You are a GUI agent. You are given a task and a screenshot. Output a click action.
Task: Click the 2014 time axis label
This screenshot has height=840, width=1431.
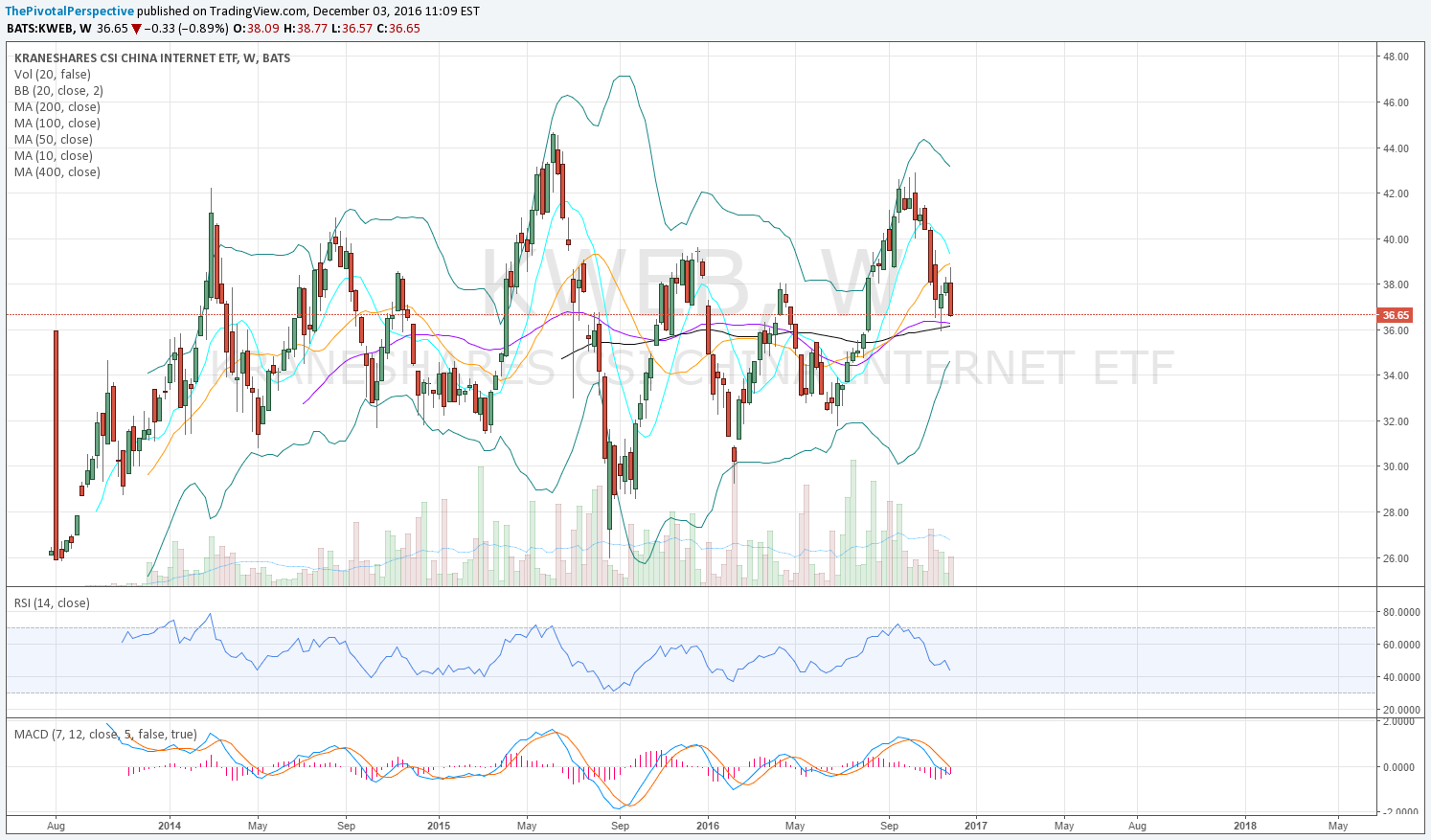pyautogui.click(x=170, y=825)
